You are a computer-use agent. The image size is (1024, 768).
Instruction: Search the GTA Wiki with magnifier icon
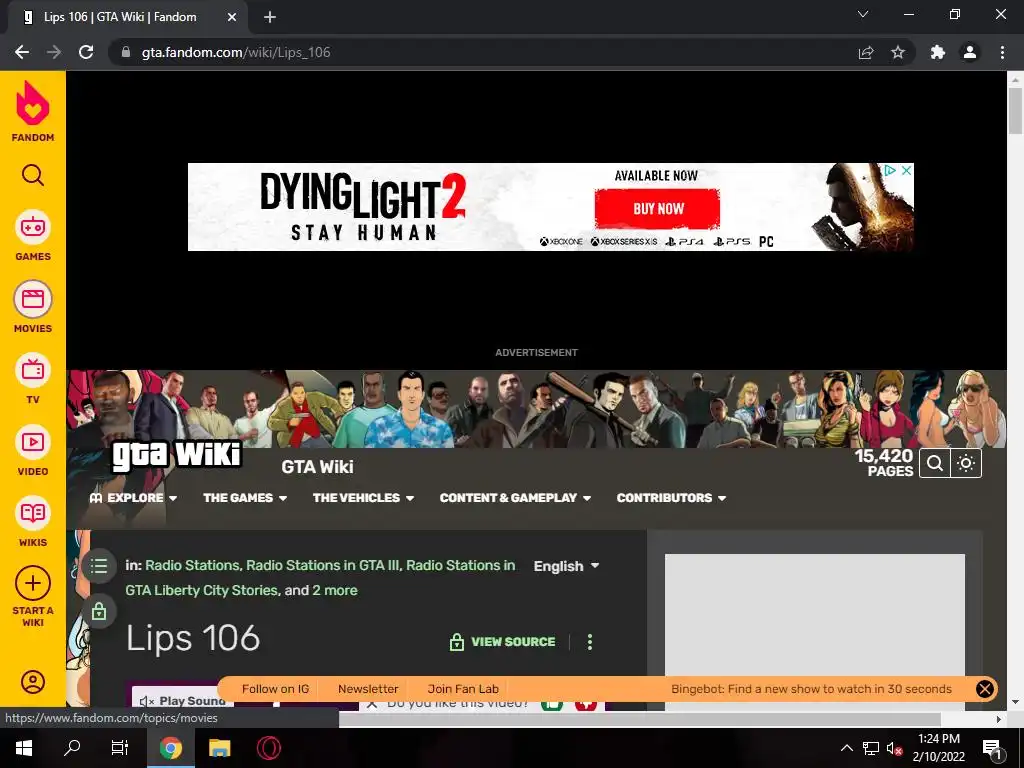coord(935,463)
